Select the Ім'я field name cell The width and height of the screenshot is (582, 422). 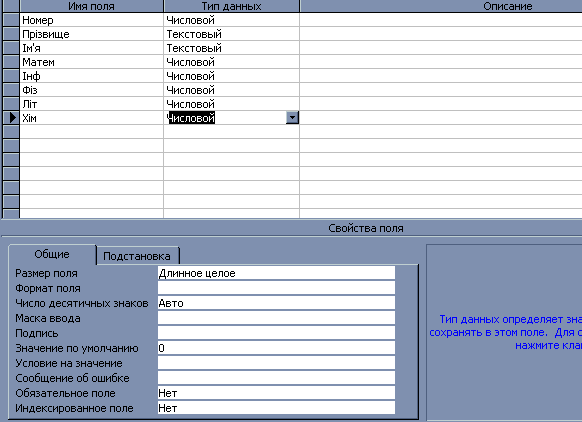[91, 48]
